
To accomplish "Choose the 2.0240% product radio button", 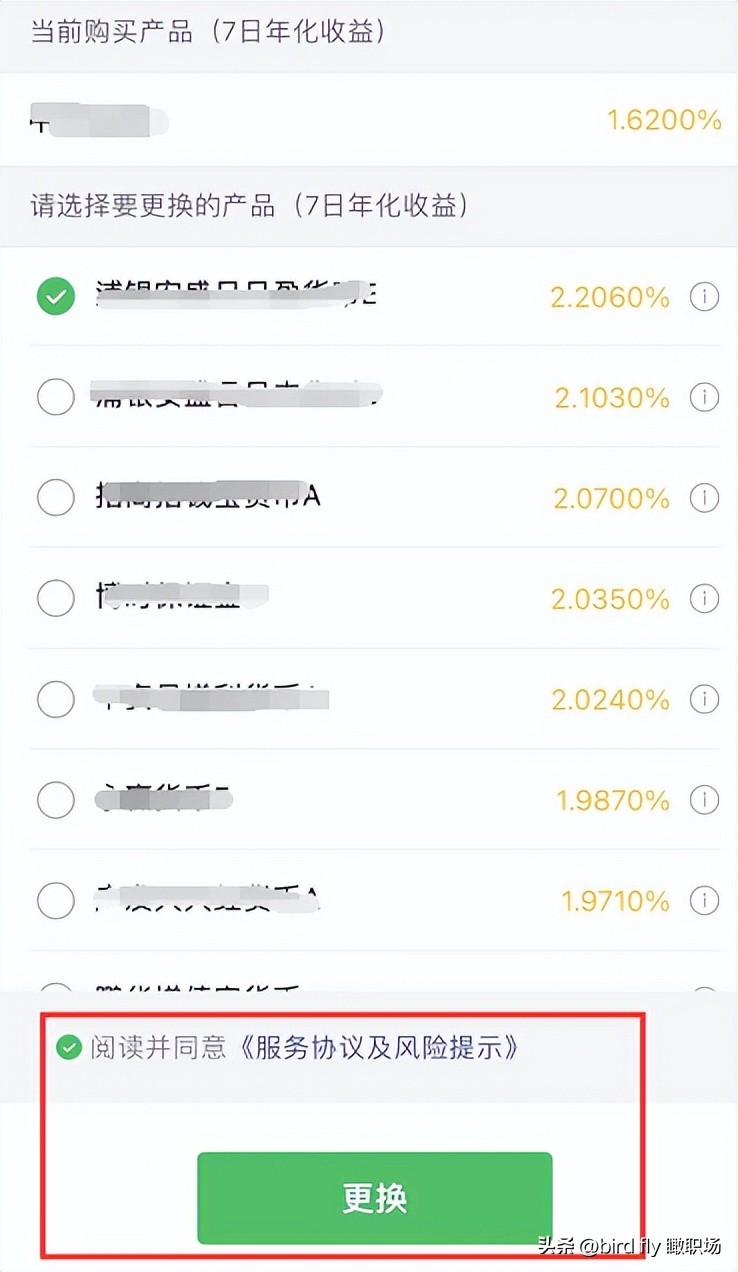I will [56, 699].
